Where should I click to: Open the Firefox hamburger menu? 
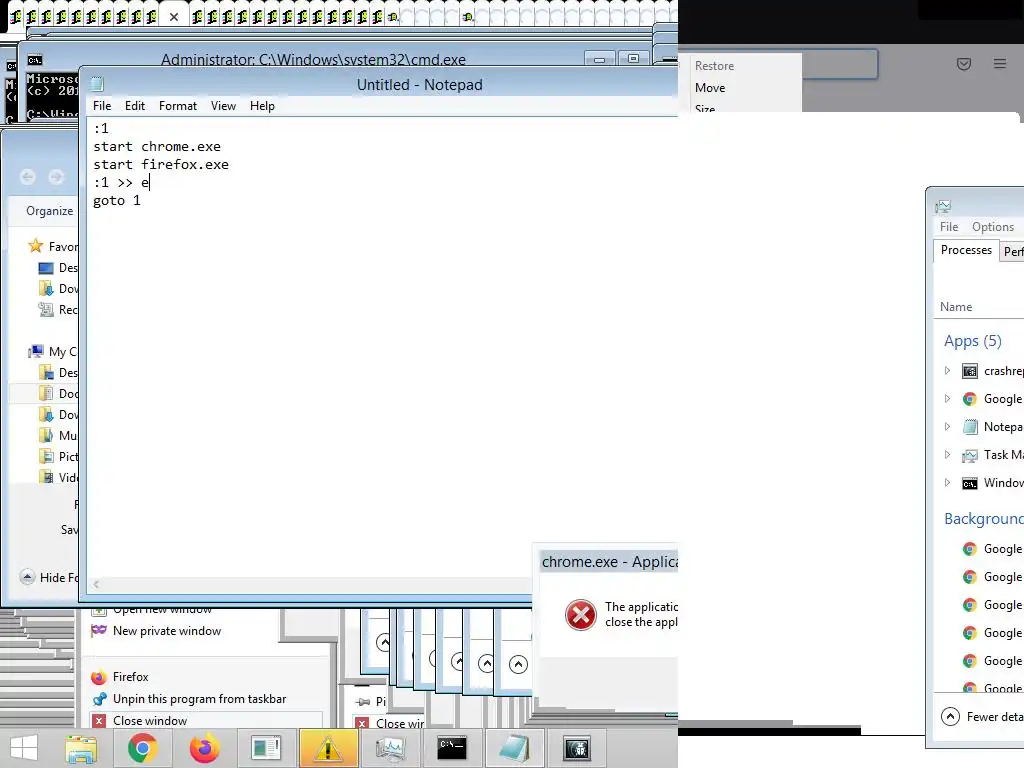coord(1000,64)
